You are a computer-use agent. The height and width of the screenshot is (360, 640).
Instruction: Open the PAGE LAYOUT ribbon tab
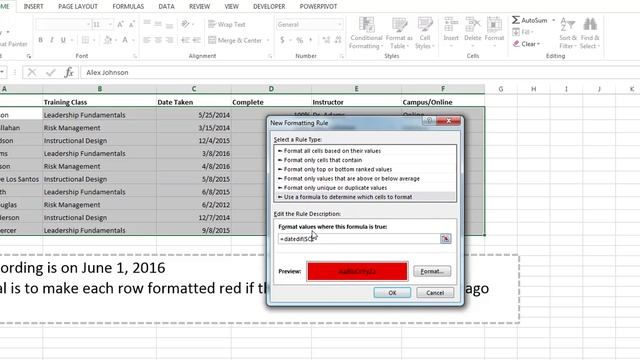tap(78, 7)
